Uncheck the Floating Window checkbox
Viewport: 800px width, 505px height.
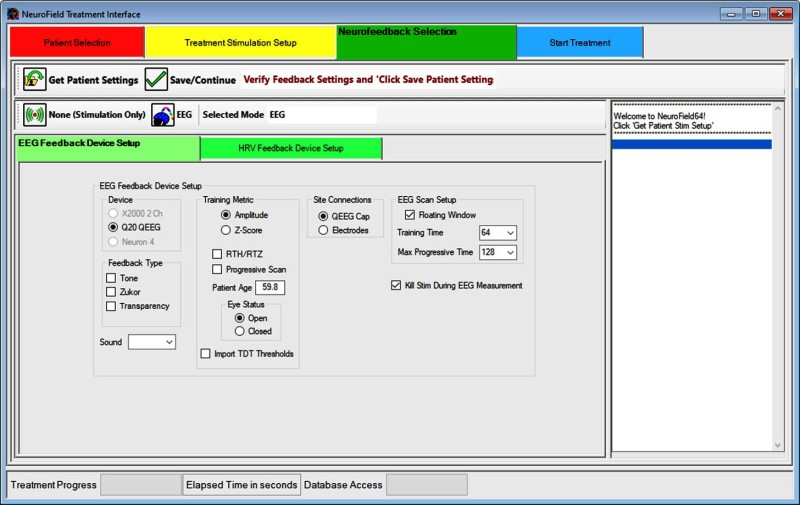pos(410,214)
